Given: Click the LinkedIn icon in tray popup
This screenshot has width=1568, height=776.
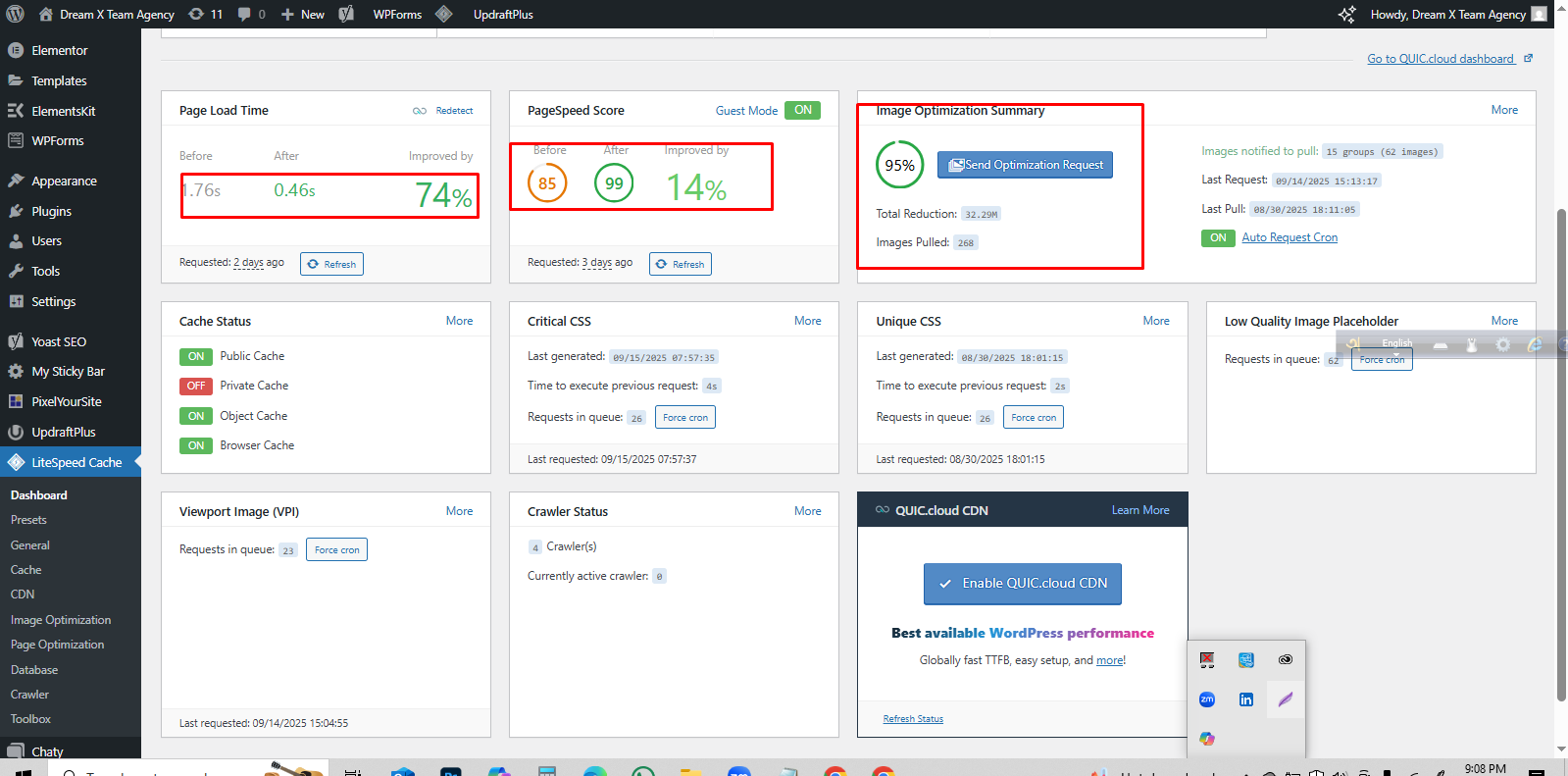Looking at the screenshot, I should [x=1245, y=699].
